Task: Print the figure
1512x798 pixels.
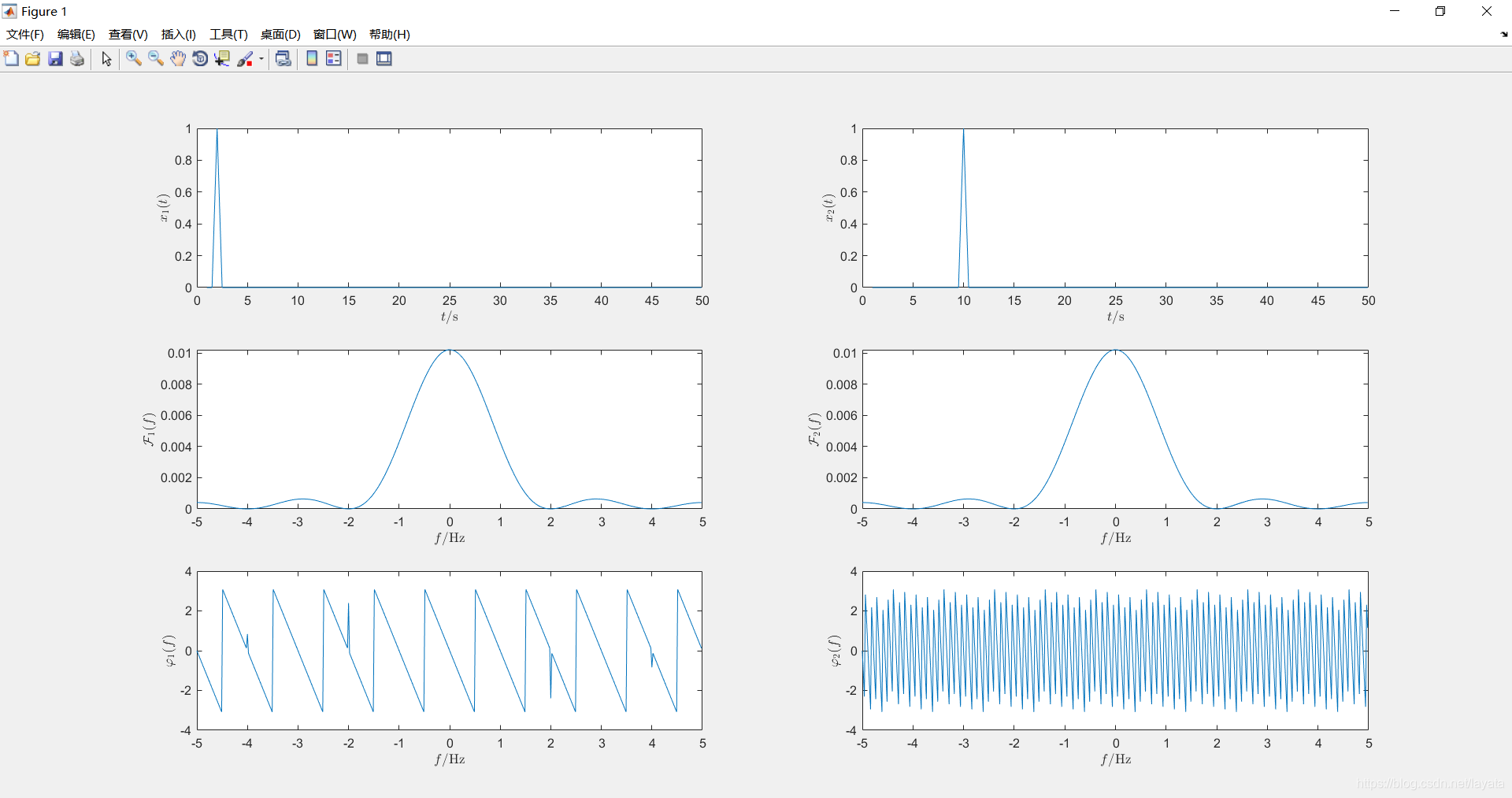Action: (77, 59)
